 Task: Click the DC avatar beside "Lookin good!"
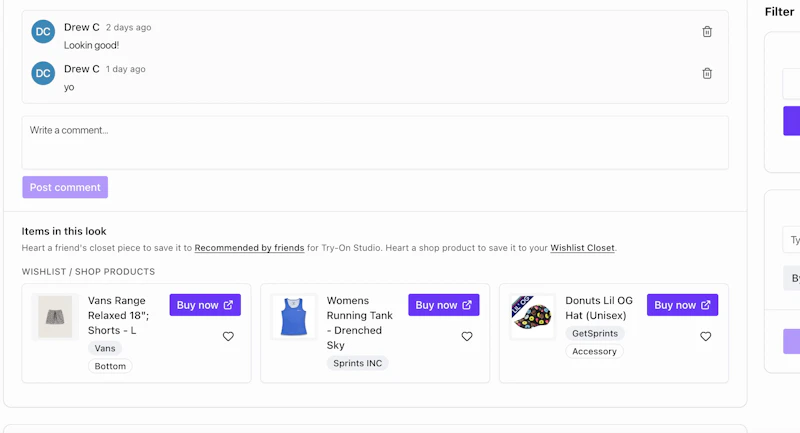click(43, 32)
